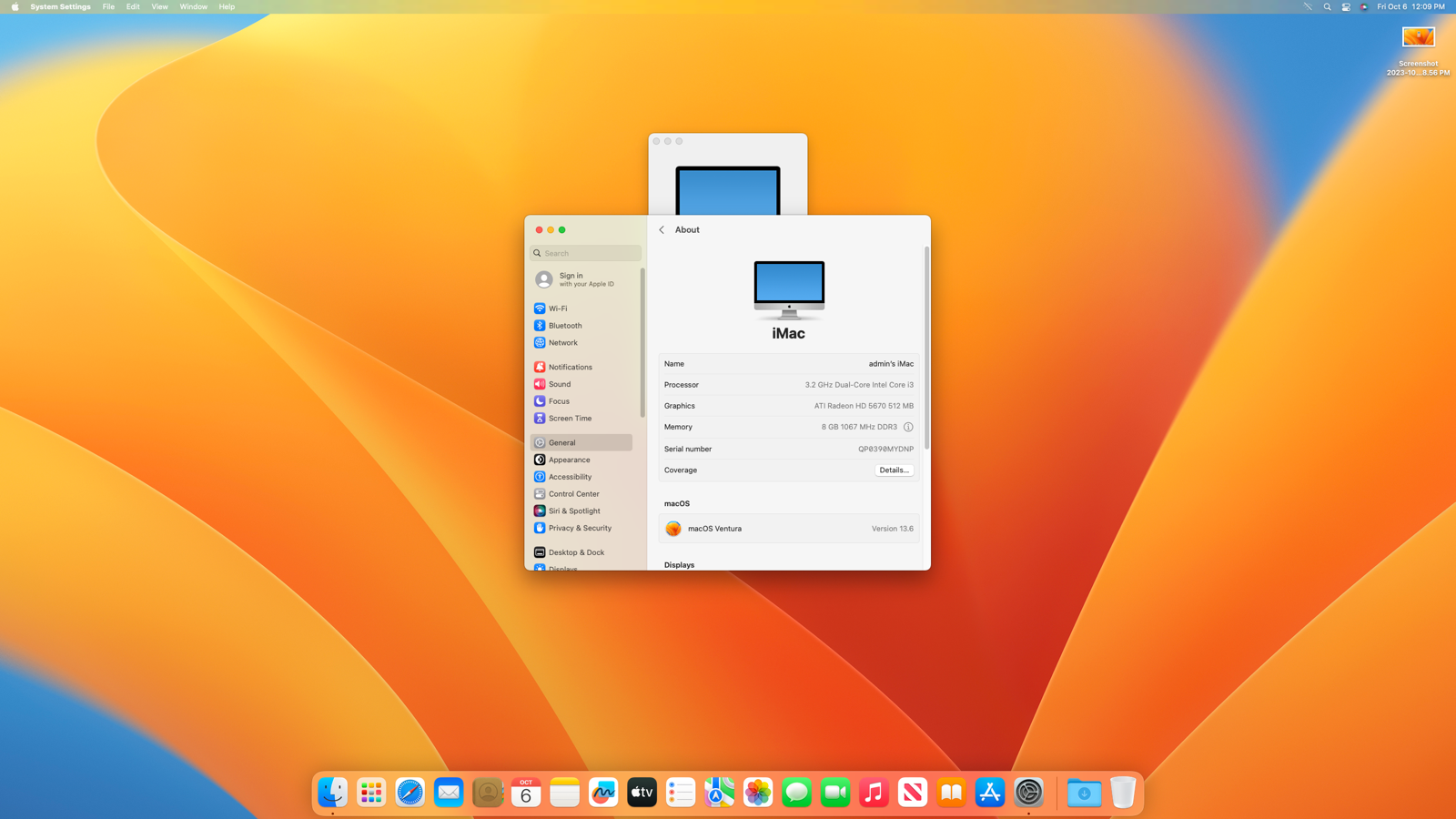This screenshot has width=1456, height=819.
Task: Open Bluetooth settings in the sidebar
Action: [x=581, y=326]
